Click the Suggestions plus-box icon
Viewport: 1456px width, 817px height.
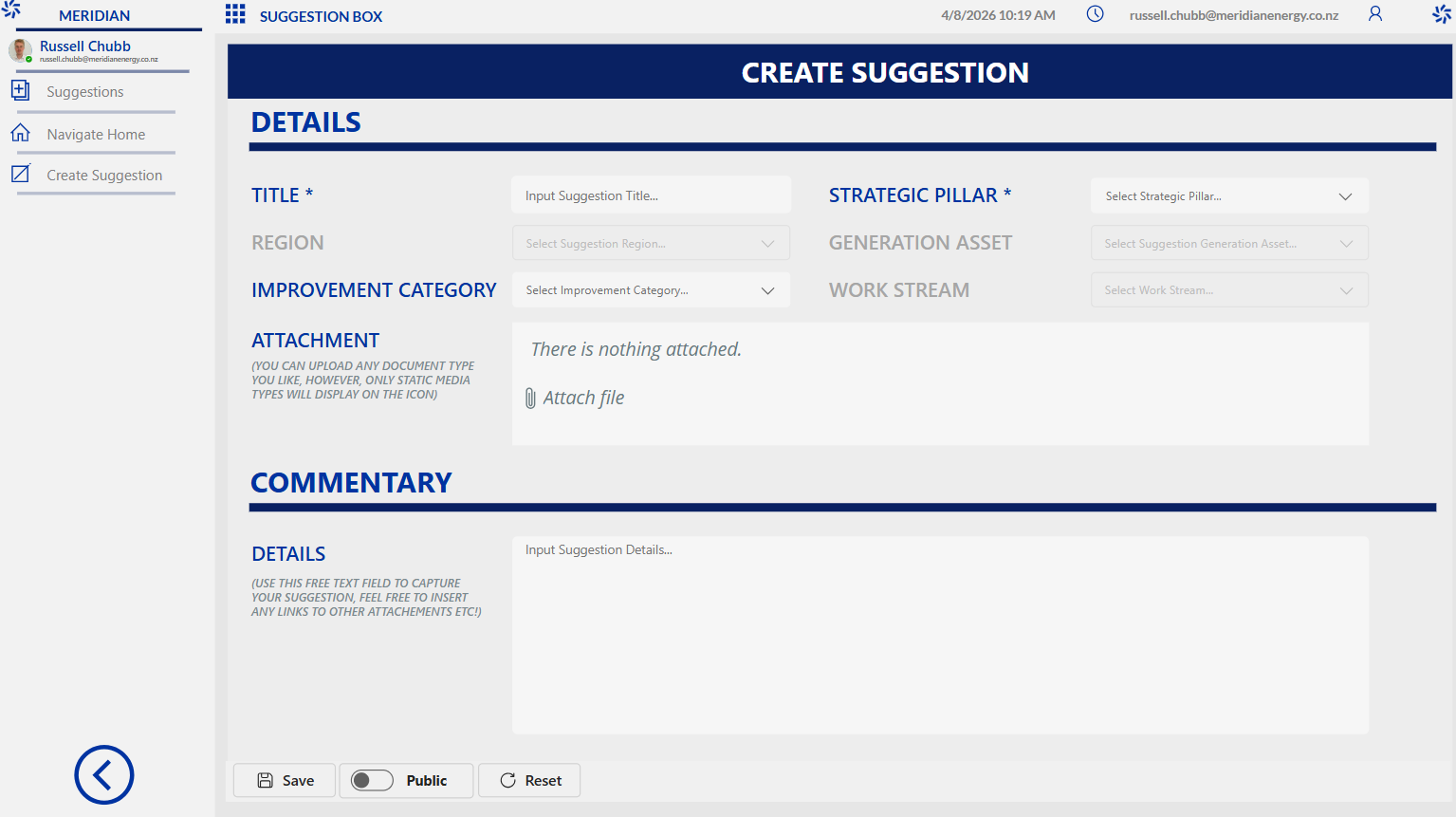[20, 90]
